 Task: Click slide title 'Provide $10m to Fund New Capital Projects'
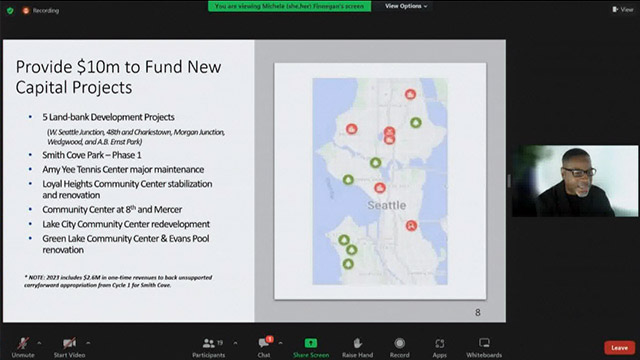118,77
